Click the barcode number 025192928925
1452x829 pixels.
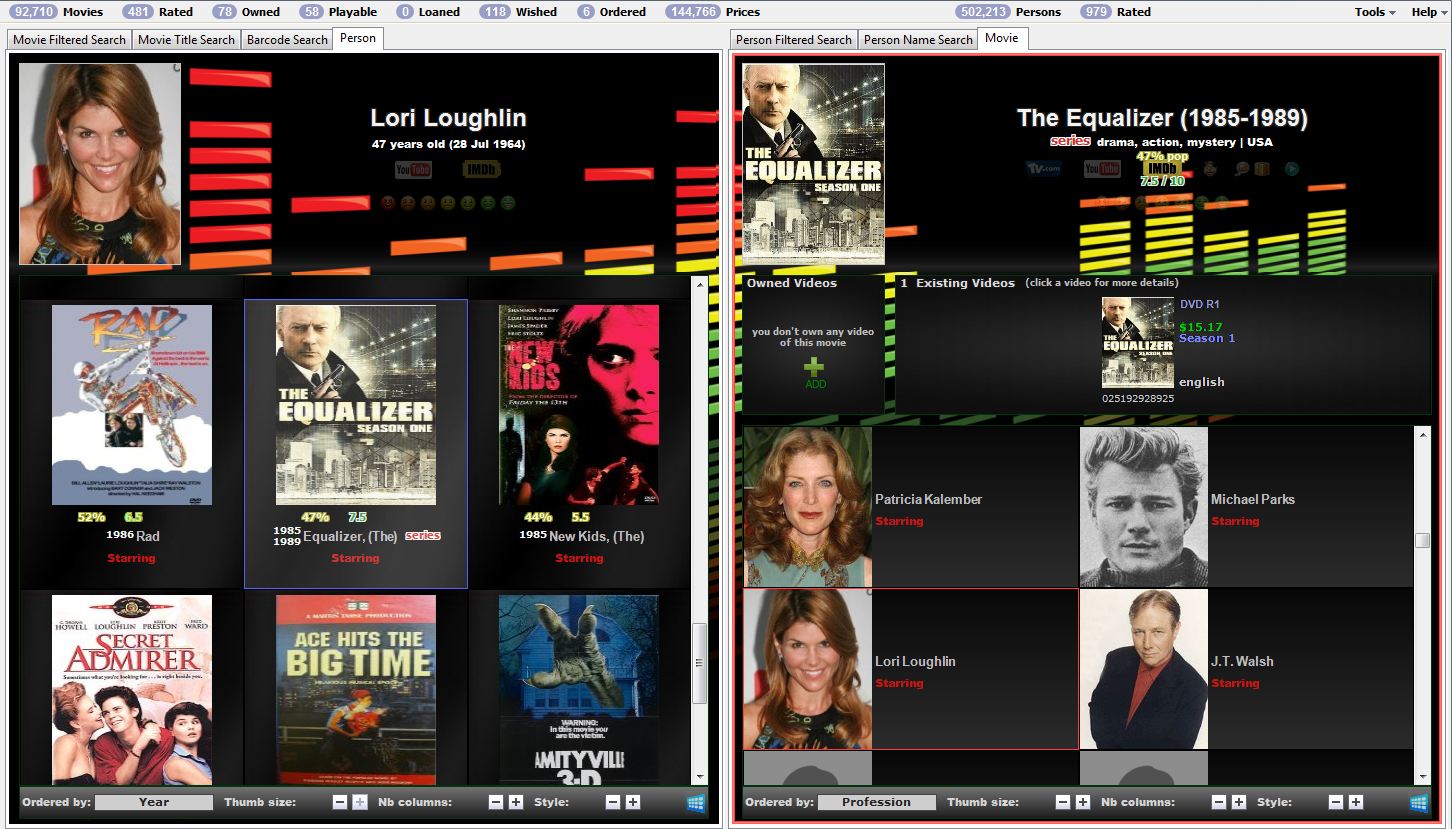(x=1138, y=398)
